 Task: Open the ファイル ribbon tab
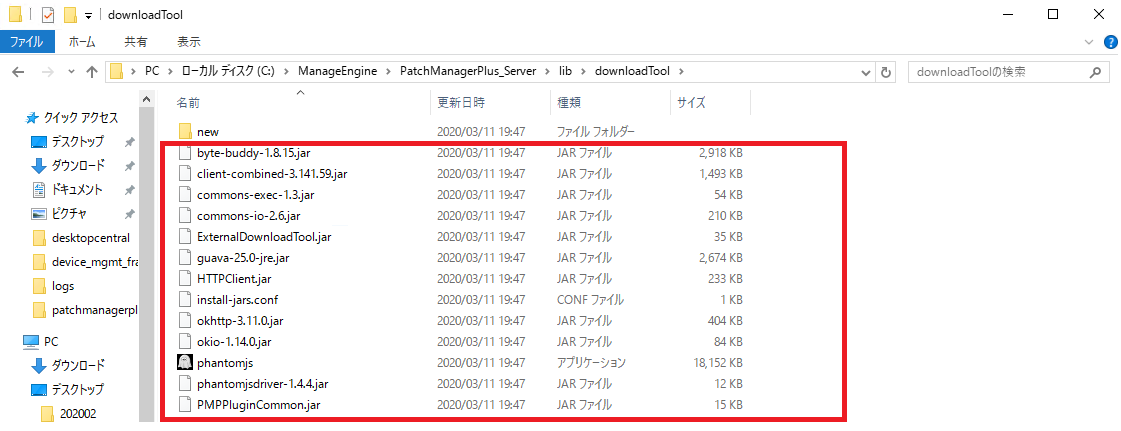pyautogui.click(x=28, y=41)
